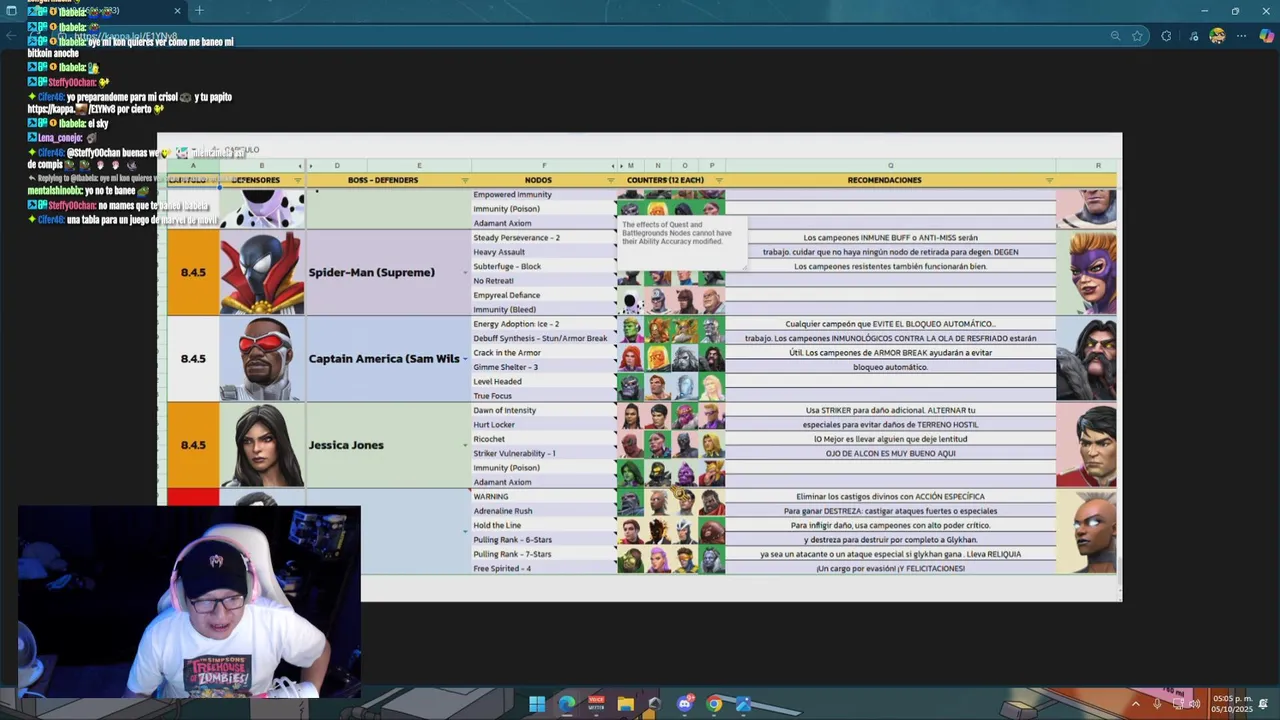
Task: Open the filter dropdown on RECOMENDACIONES header
Action: coord(1049,180)
